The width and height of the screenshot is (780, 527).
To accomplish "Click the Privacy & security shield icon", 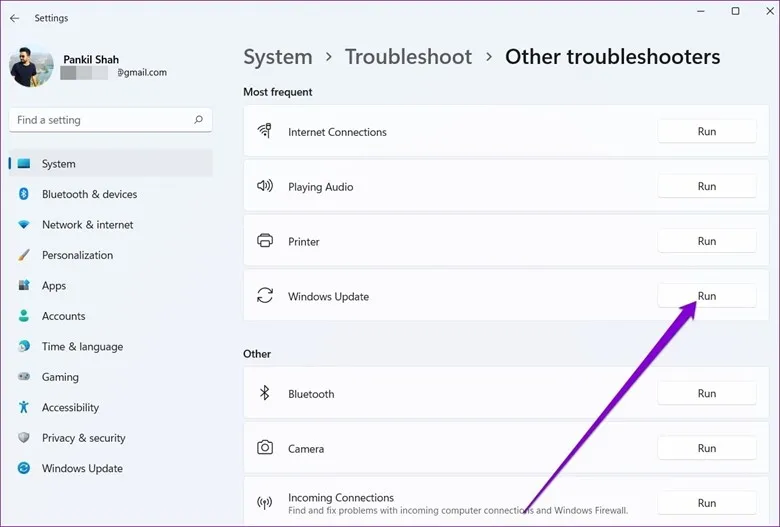I will 24,438.
